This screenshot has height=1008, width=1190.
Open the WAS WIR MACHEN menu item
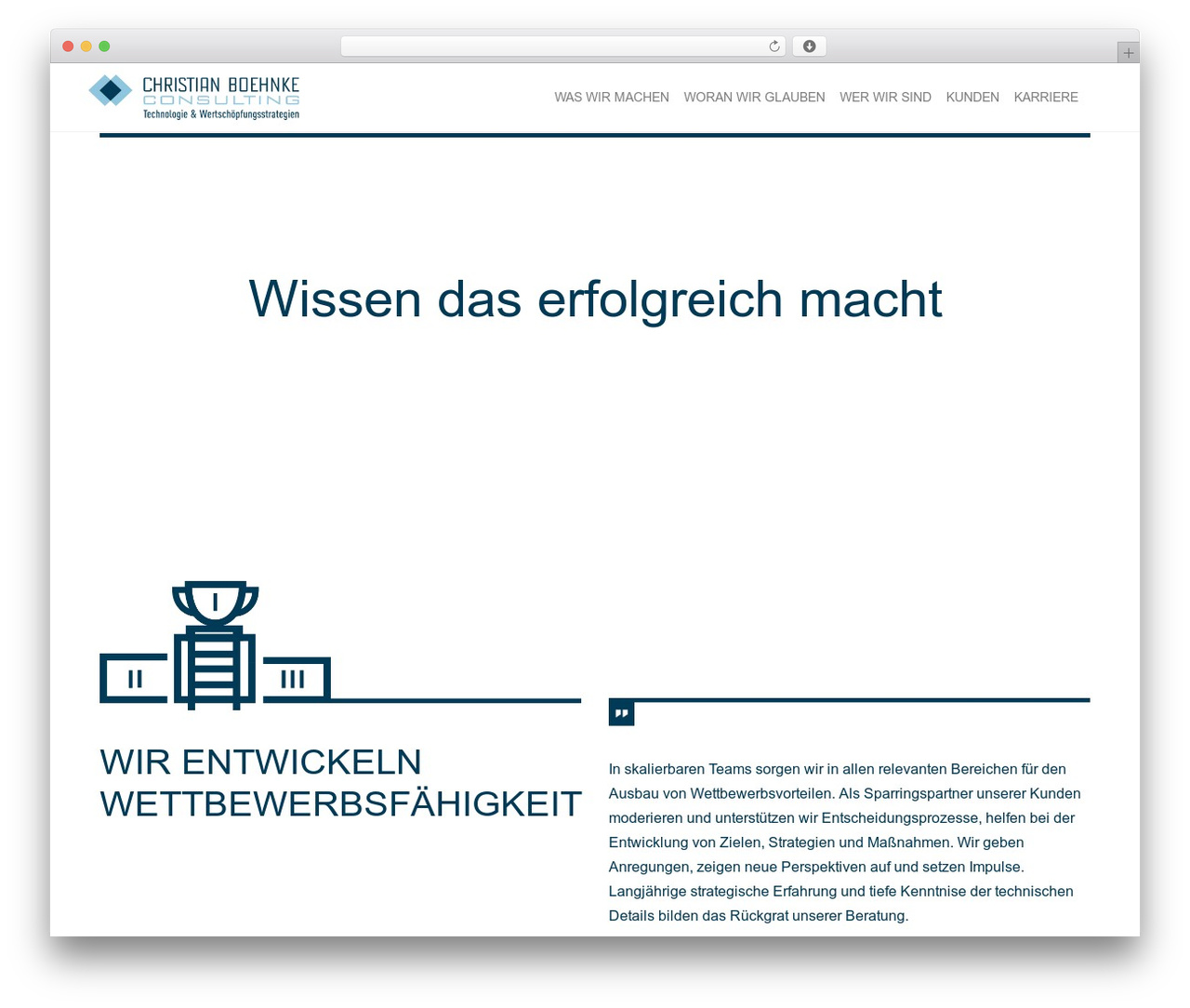point(612,97)
